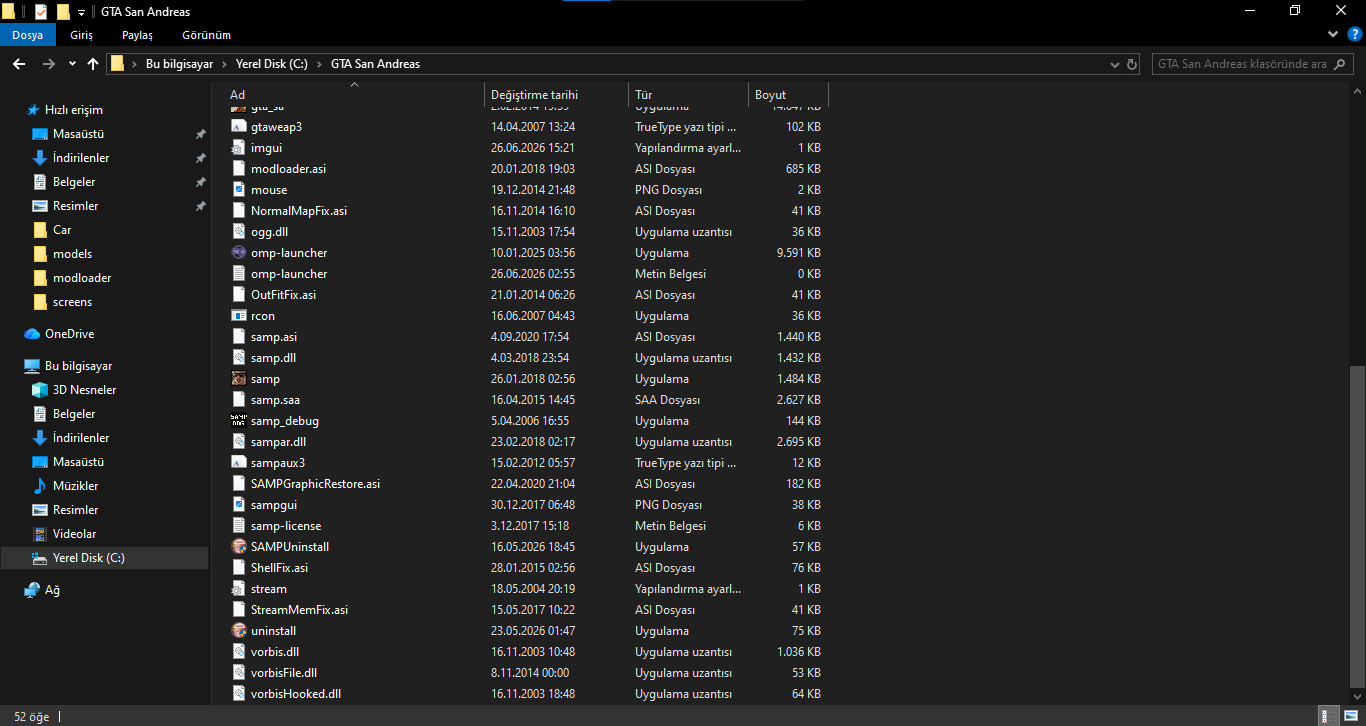
Task: Select Yerel Disk (C:) in sidebar
Action: [x=104, y=558]
